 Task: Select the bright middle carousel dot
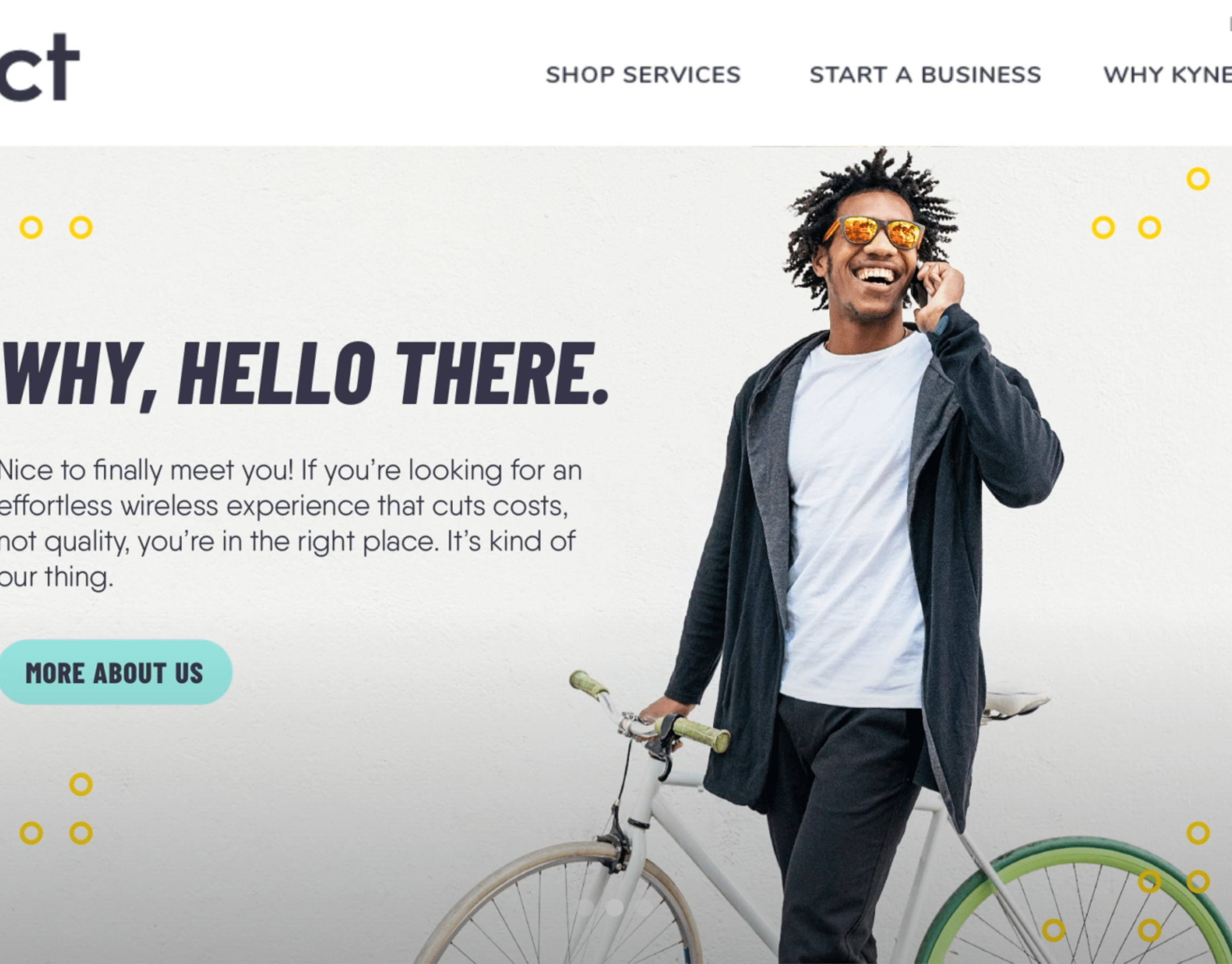614,907
